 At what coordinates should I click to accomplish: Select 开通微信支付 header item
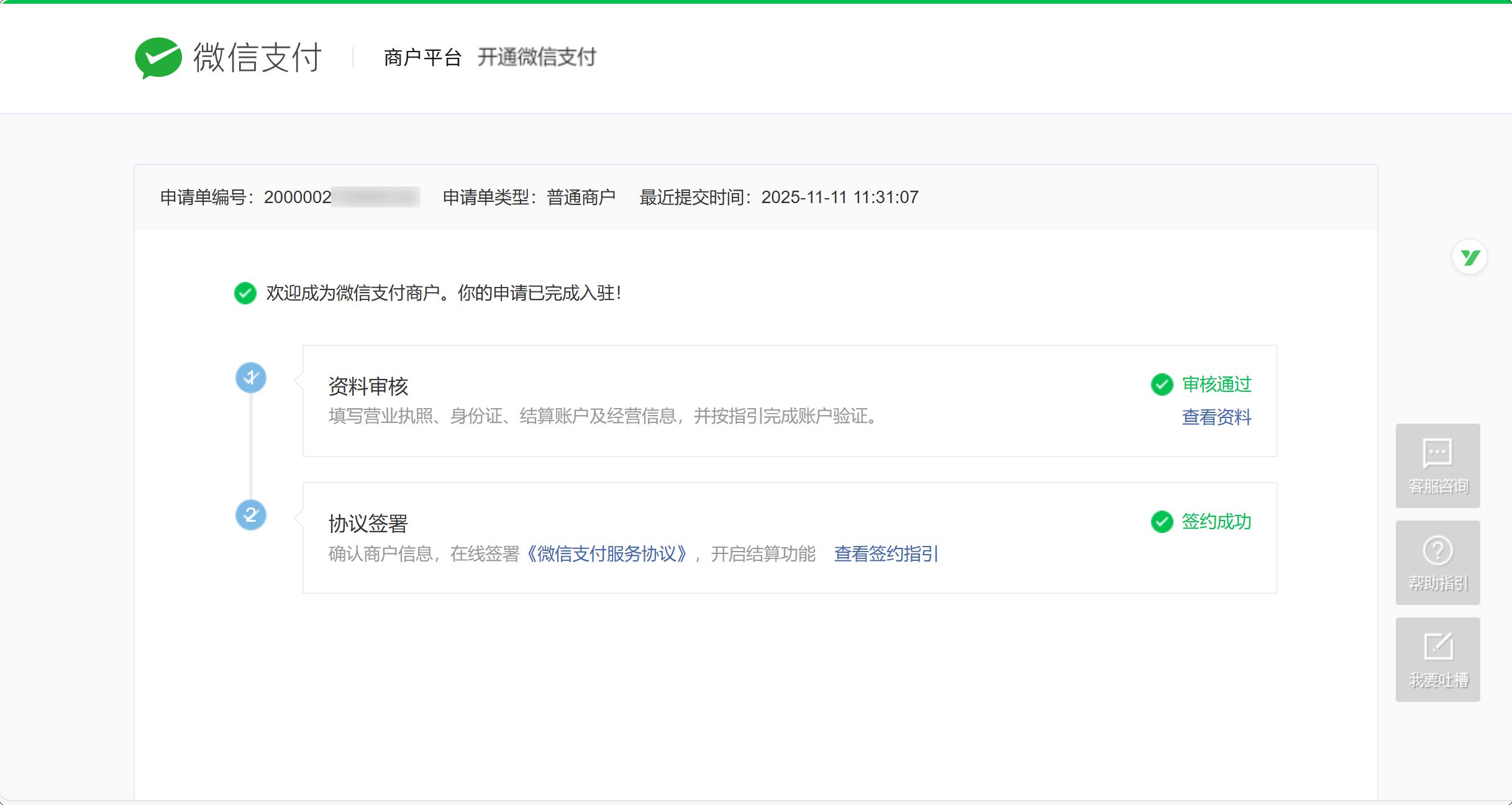click(537, 57)
